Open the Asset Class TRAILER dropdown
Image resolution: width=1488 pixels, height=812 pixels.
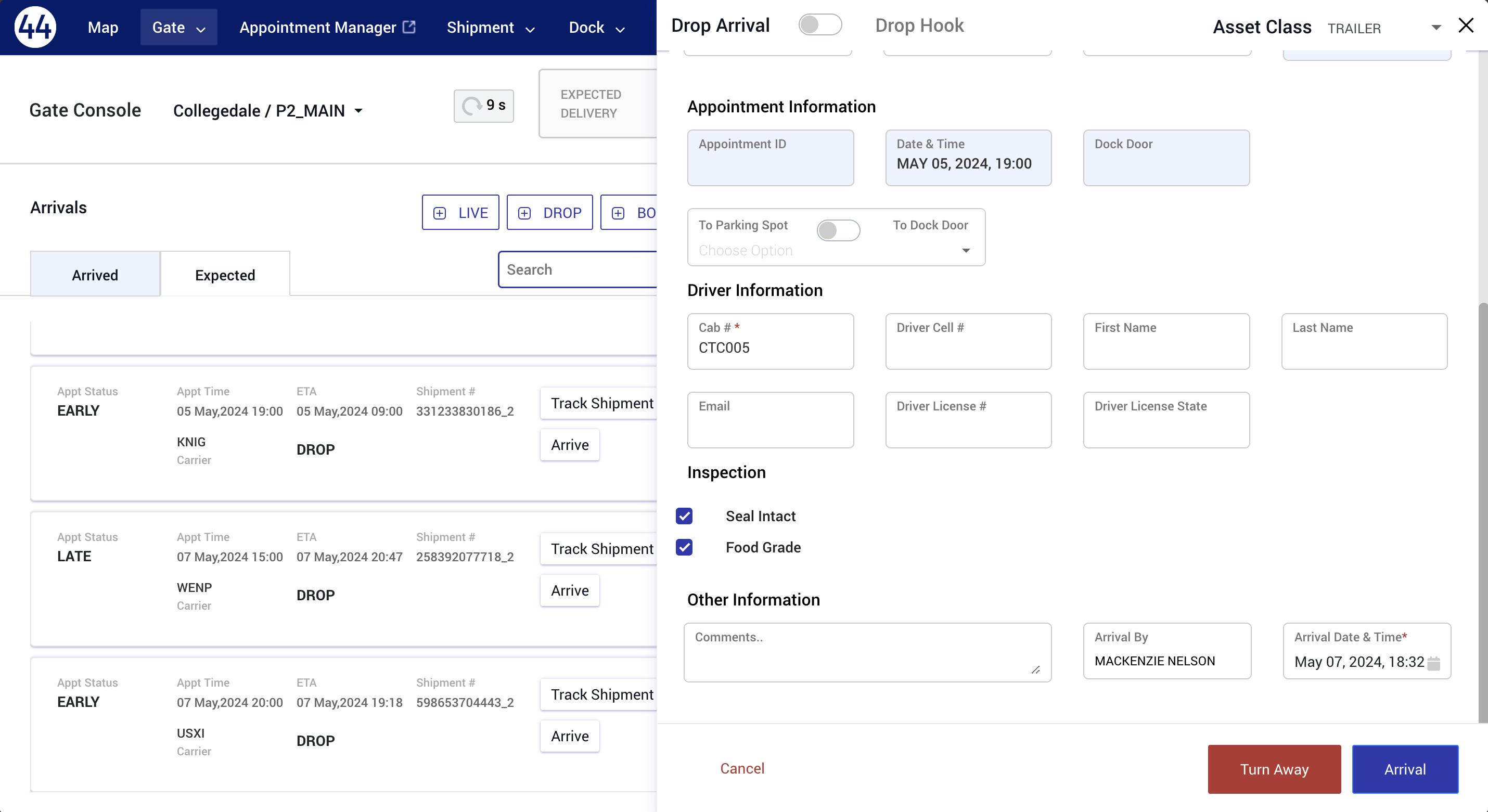[x=1384, y=28]
